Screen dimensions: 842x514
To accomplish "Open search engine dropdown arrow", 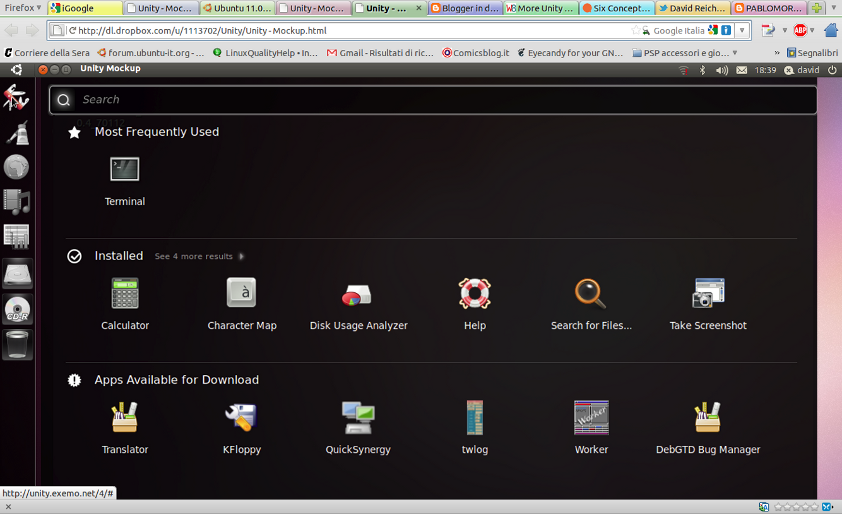I will (x=742, y=31).
